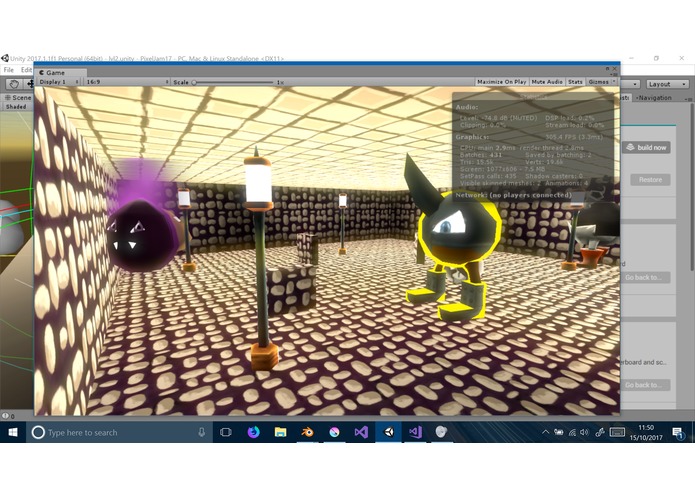695x494 pixels.
Task: Open the 16:9 aspect ratio dropdown
Action: (x=127, y=82)
